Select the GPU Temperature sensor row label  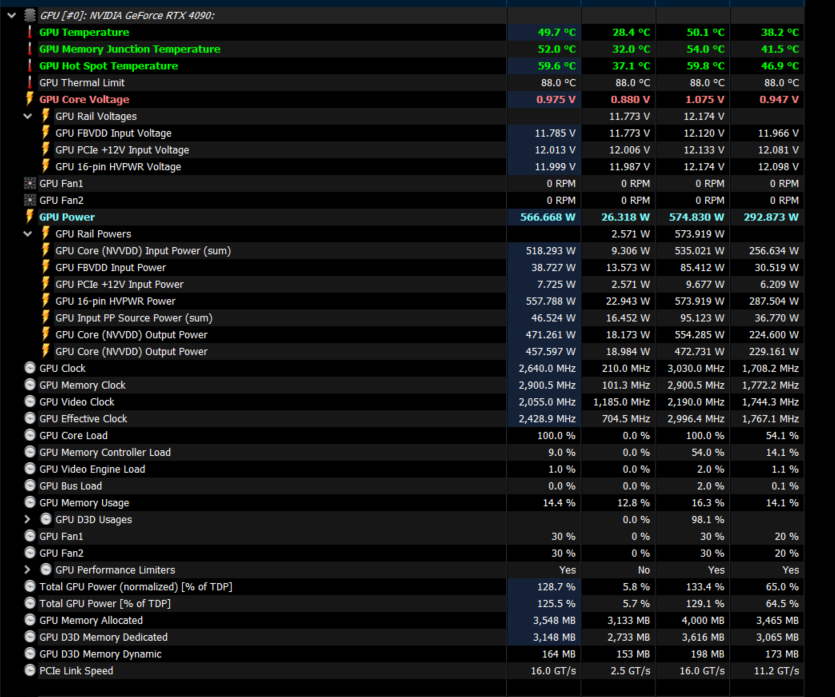click(84, 32)
